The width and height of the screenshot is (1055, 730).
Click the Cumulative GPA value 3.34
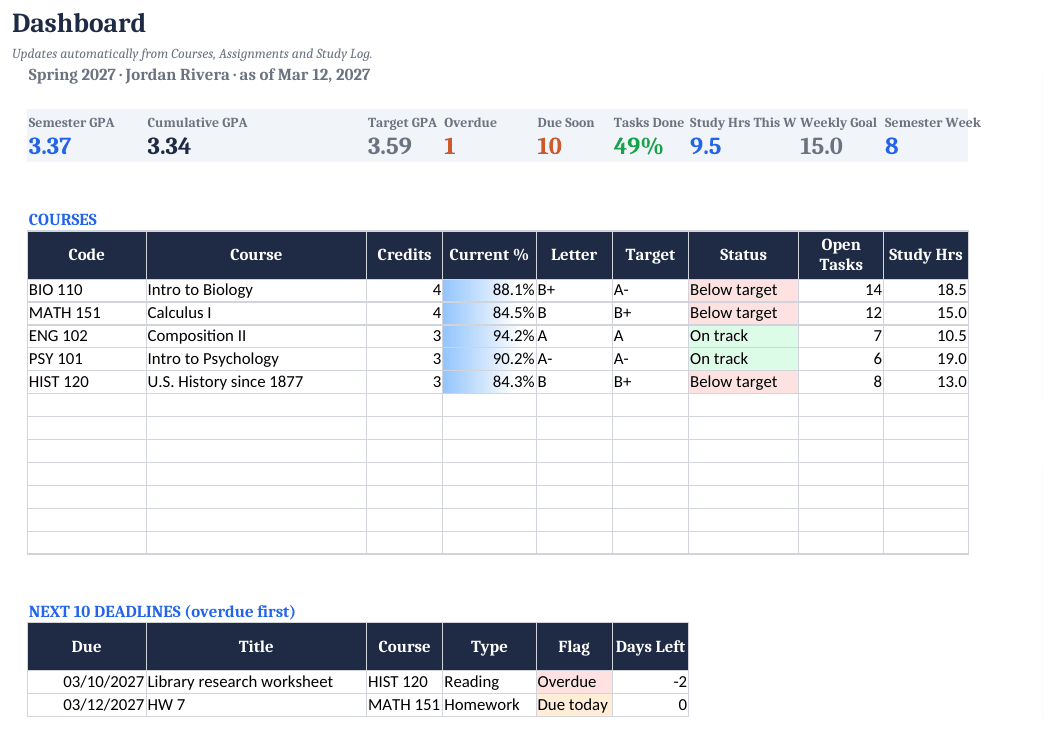coord(169,146)
